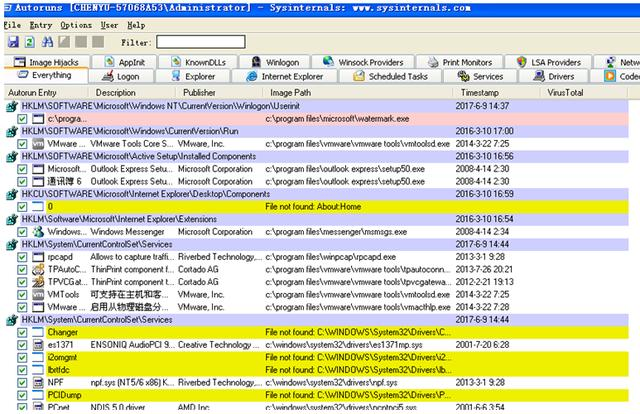Switch to the Logon tab
640x414 pixels.
coord(121,76)
